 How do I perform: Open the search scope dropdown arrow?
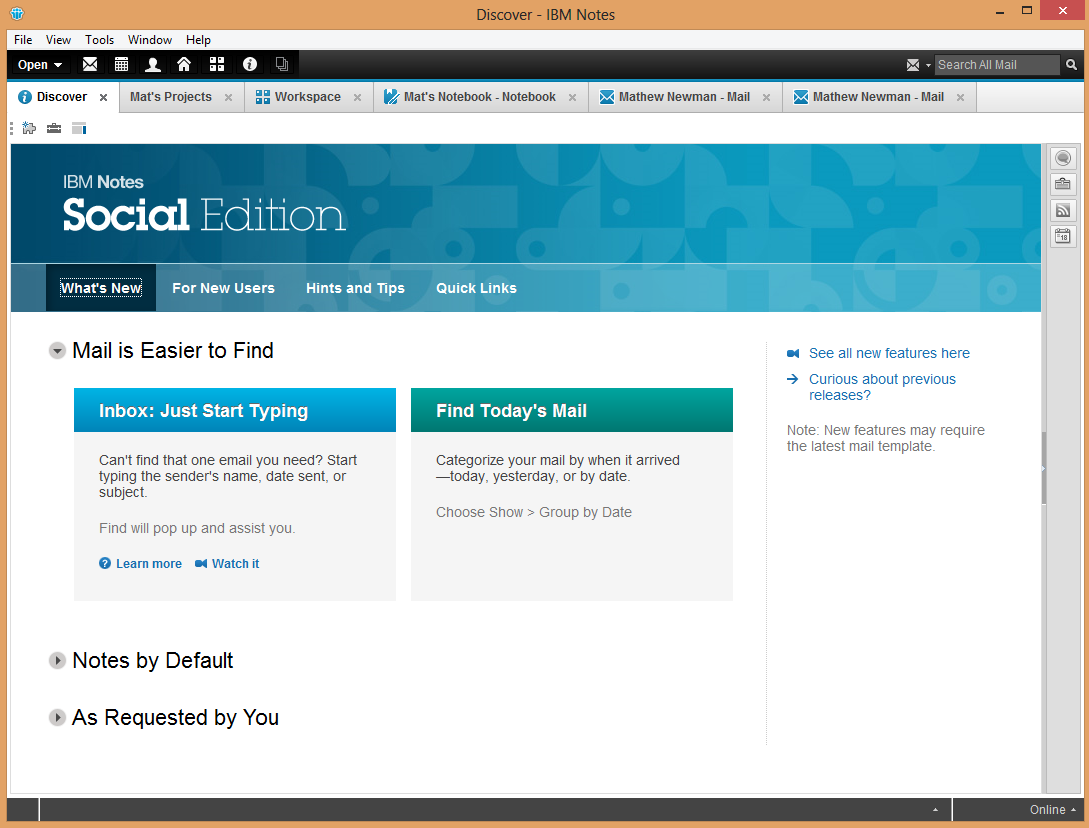(928, 65)
